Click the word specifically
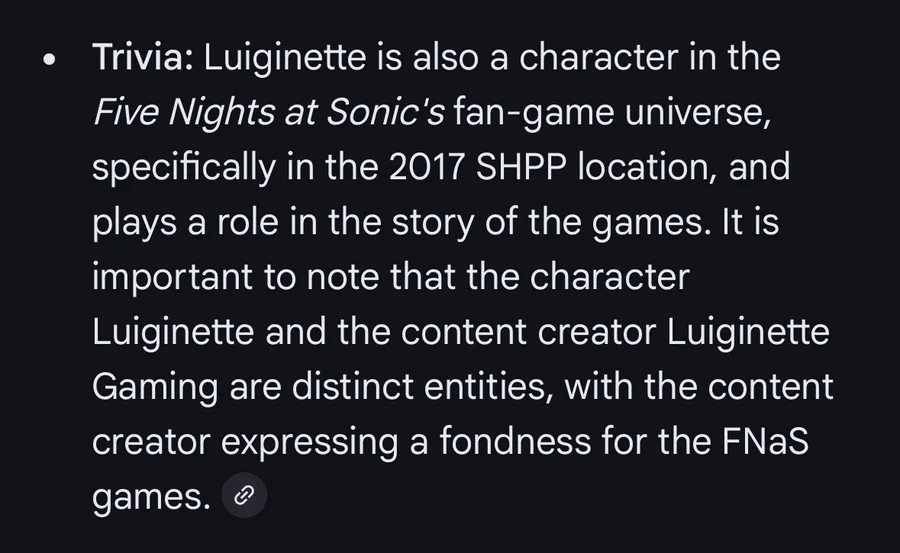 click(x=184, y=168)
